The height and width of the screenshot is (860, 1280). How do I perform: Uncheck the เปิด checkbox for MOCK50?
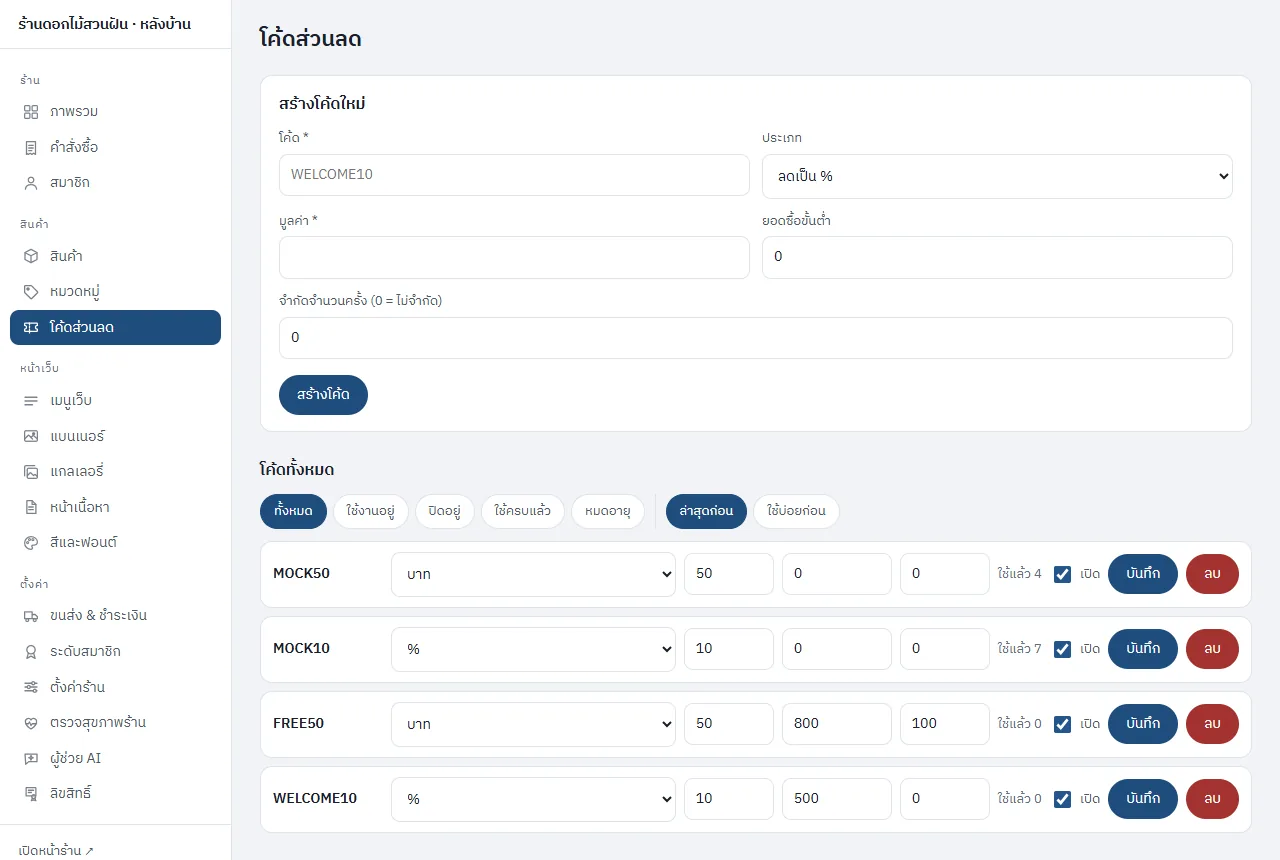(x=1062, y=574)
